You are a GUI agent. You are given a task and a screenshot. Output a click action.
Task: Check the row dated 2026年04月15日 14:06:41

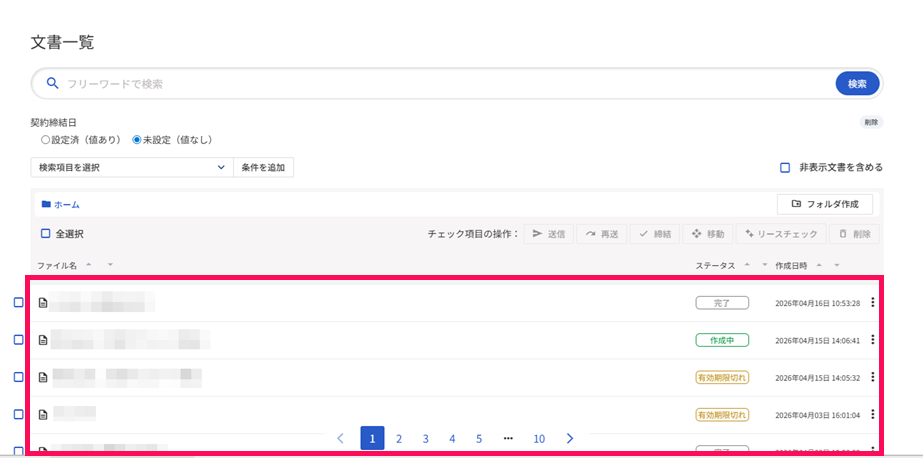[x=18, y=340]
